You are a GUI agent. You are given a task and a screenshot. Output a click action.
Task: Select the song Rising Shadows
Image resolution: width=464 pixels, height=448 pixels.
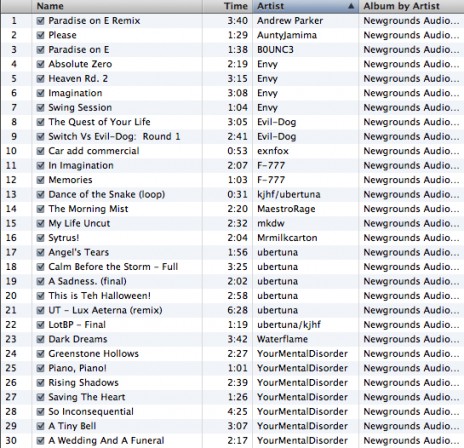[83, 383]
